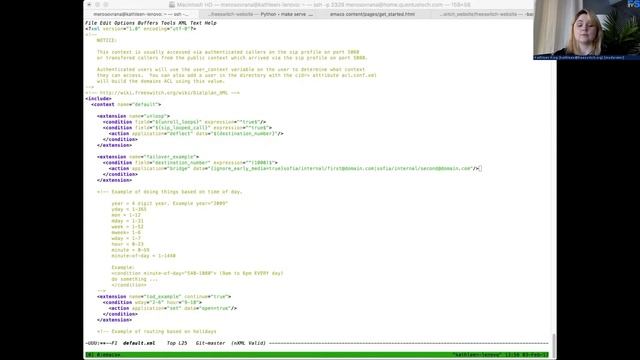This screenshot has height=360, width=640.
Task: Click the minute-of-day = 1-1440 comment line
Action: point(144,256)
